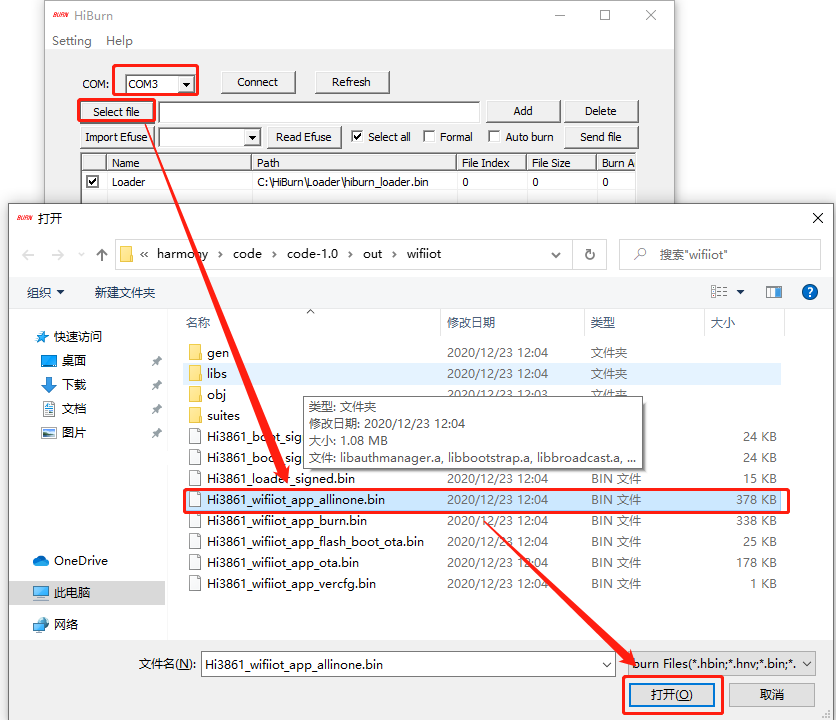
Task: Expand the Efuse combo box dropdown
Action: coord(252,138)
